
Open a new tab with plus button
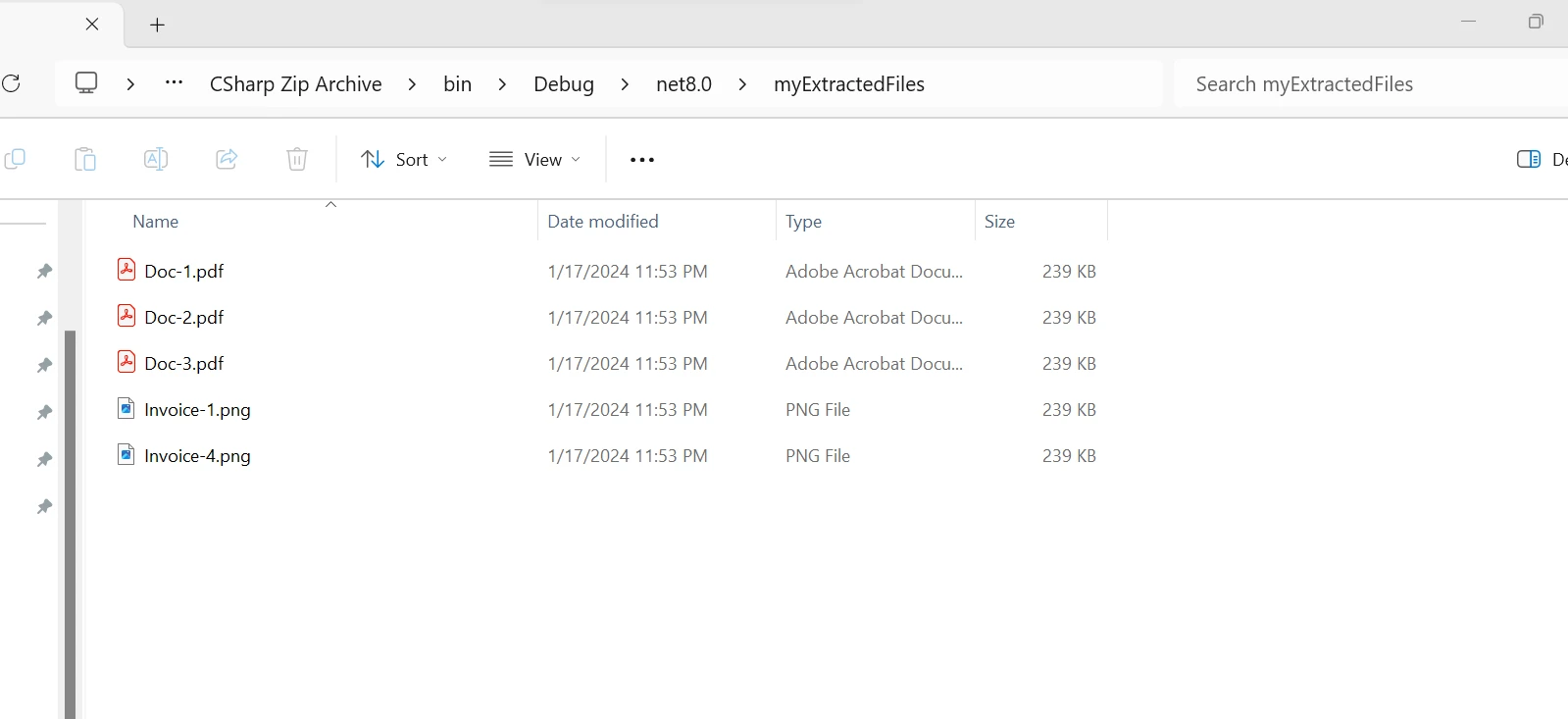tap(157, 26)
